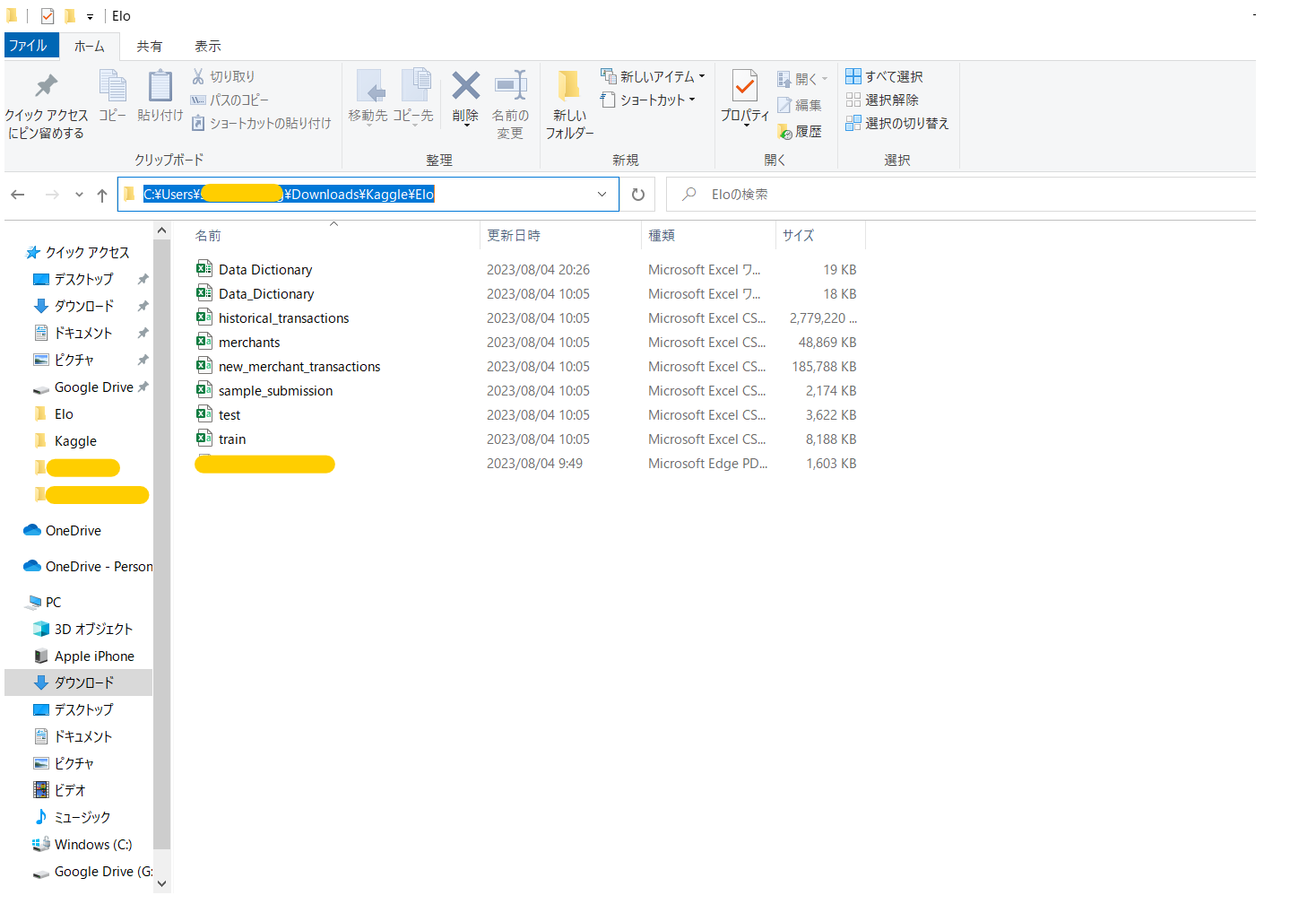The width and height of the screenshot is (1316, 904).
Task: Click OneDrive - Personal in the sidebar
Action: pos(99,567)
